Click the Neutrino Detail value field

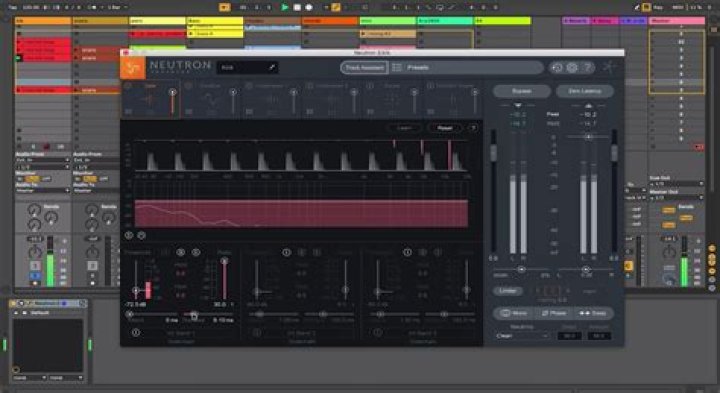point(569,336)
